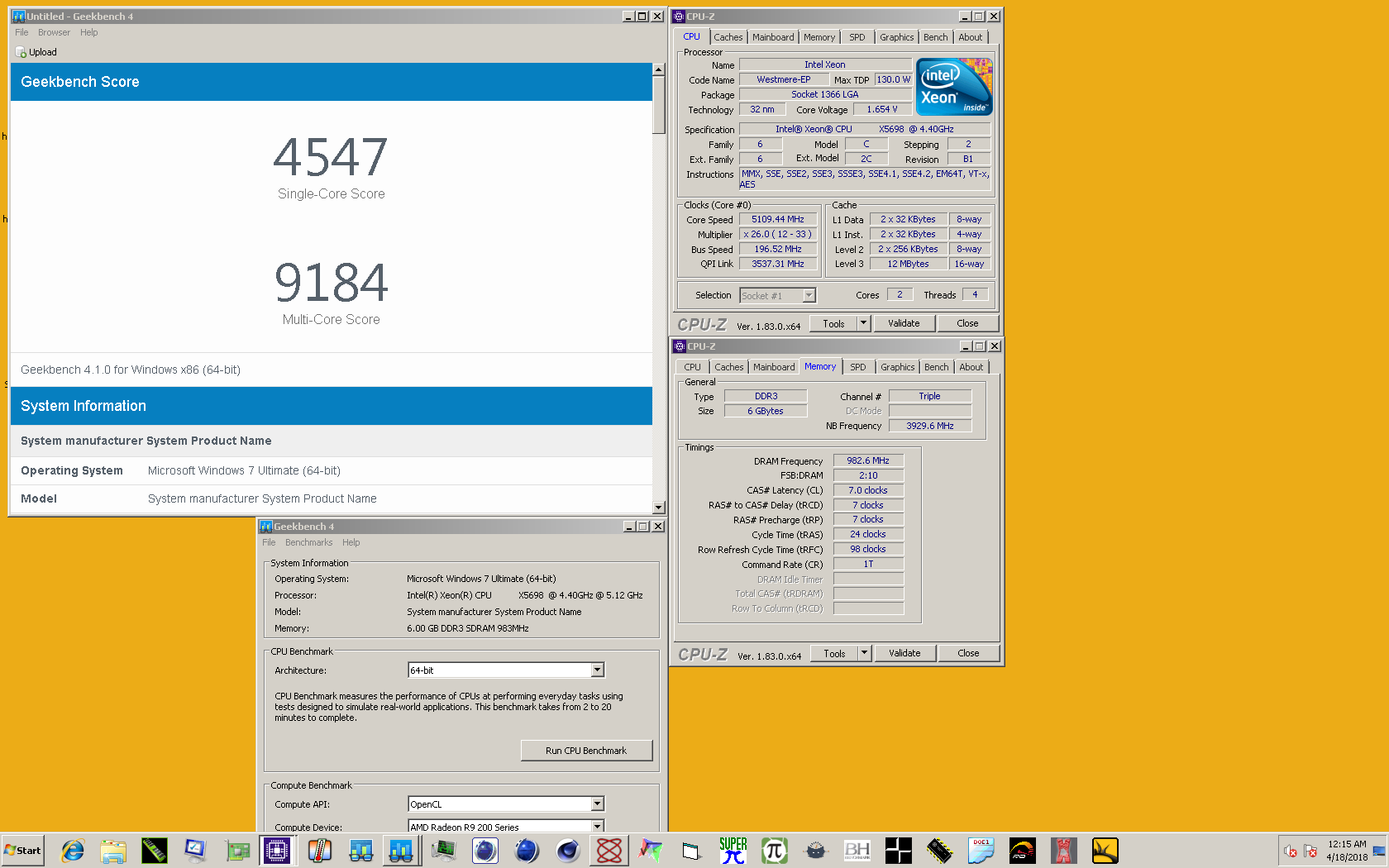Switch to Caches tab in the CPU-Z Memory window

(729, 367)
